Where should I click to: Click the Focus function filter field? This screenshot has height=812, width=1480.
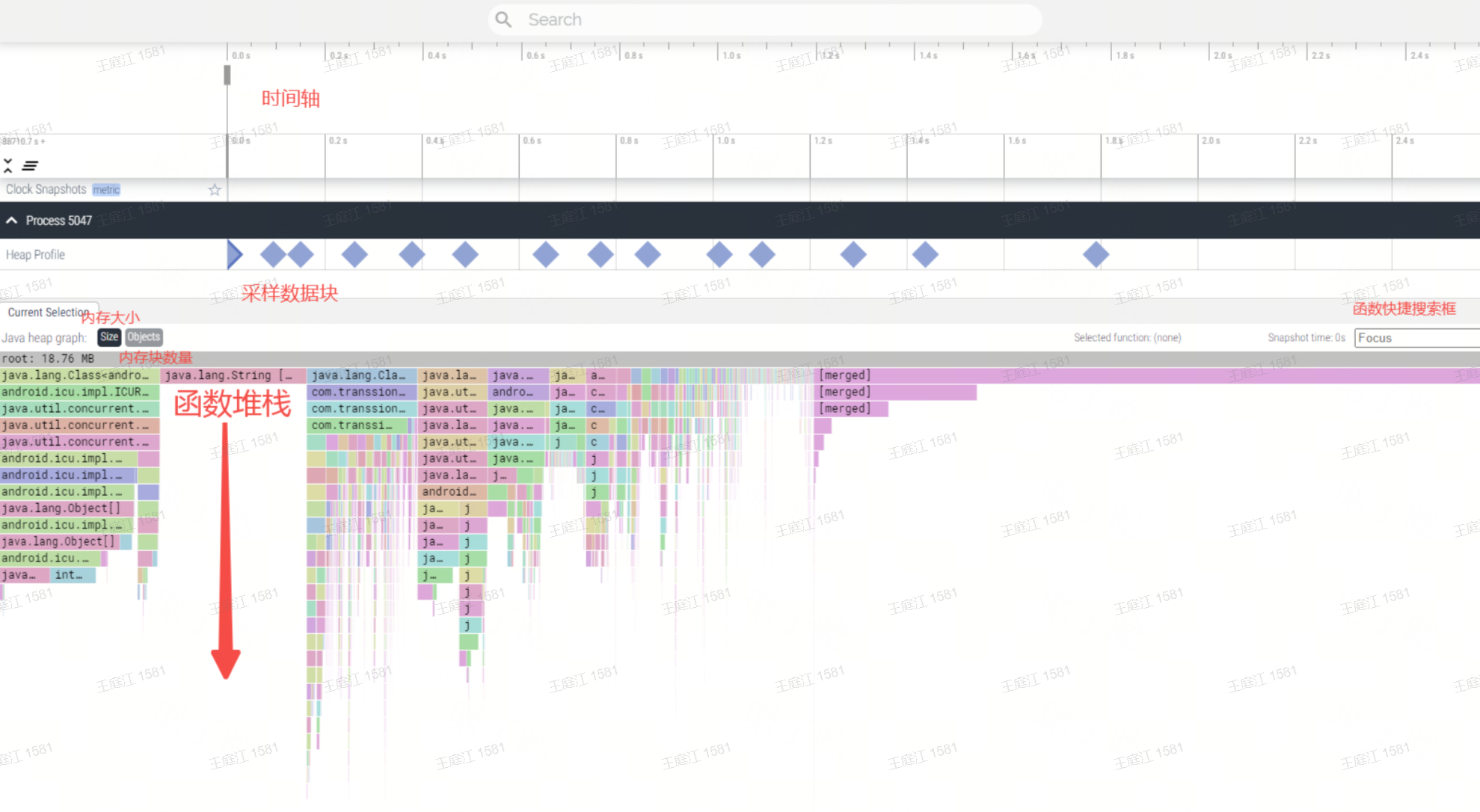tap(1416, 338)
